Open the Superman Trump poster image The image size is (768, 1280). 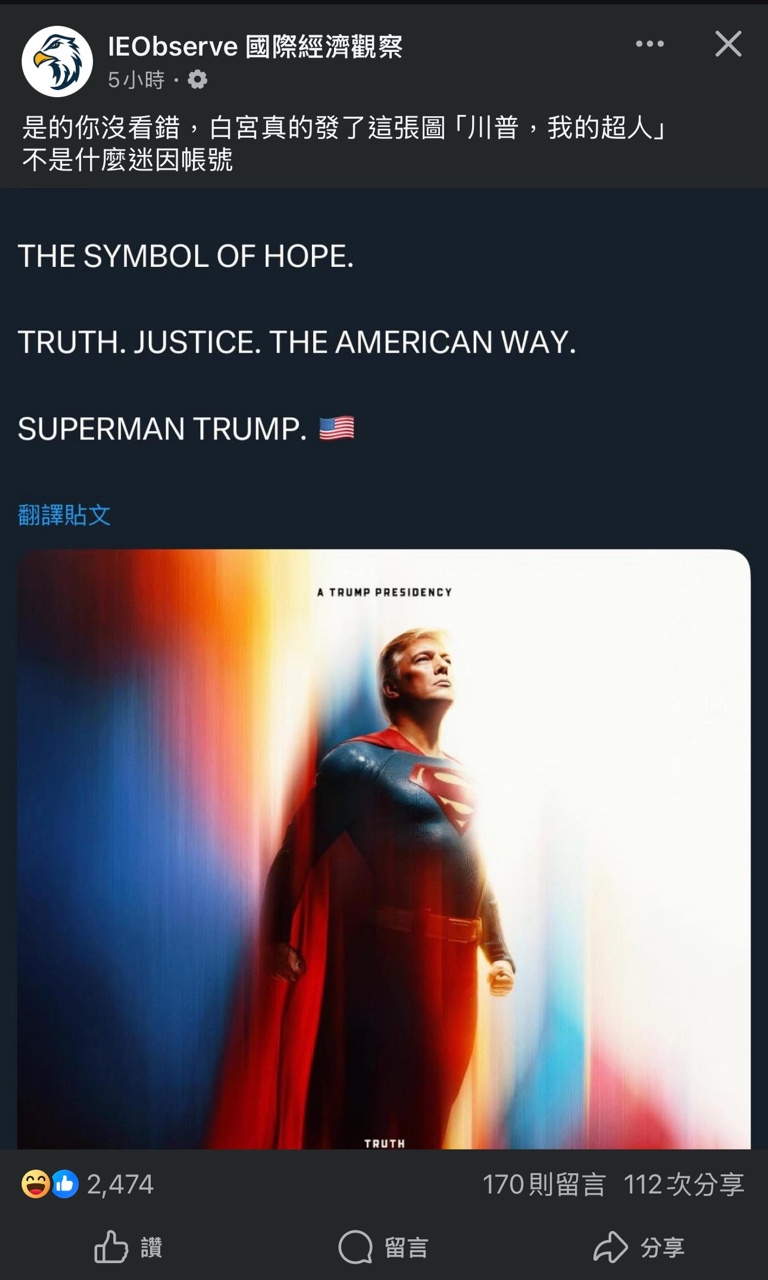pos(384,849)
